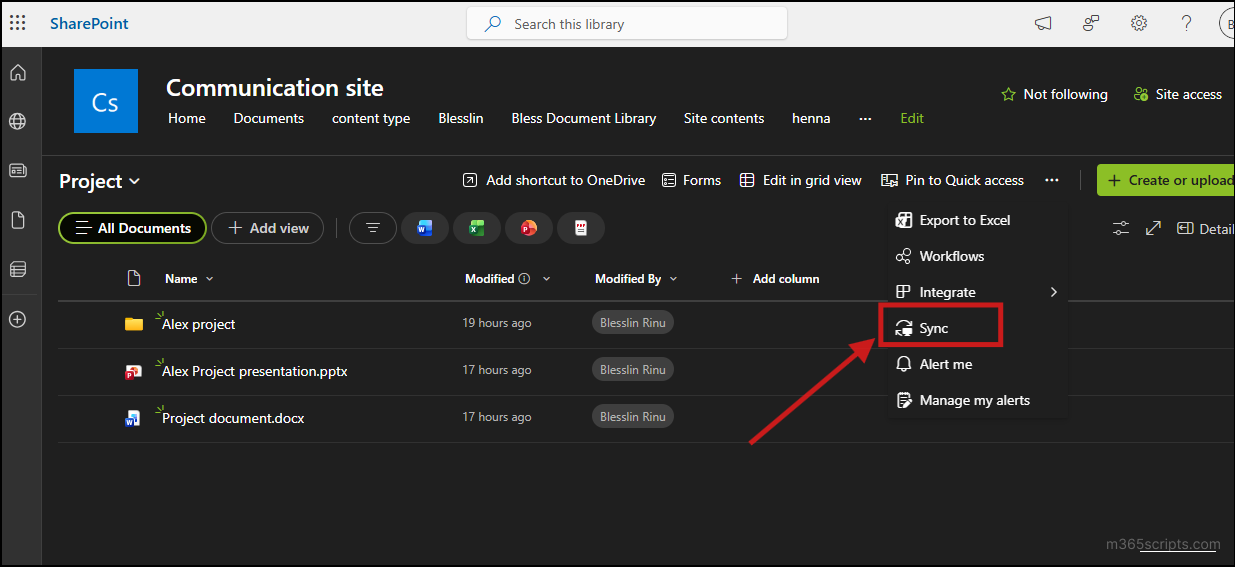1235x567 pixels.
Task: Open the My files page icon
Action: [x=18, y=220]
